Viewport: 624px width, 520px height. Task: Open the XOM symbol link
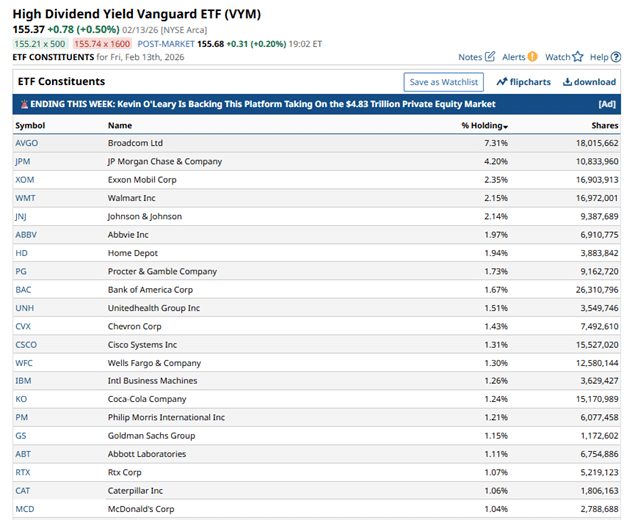coord(25,179)
